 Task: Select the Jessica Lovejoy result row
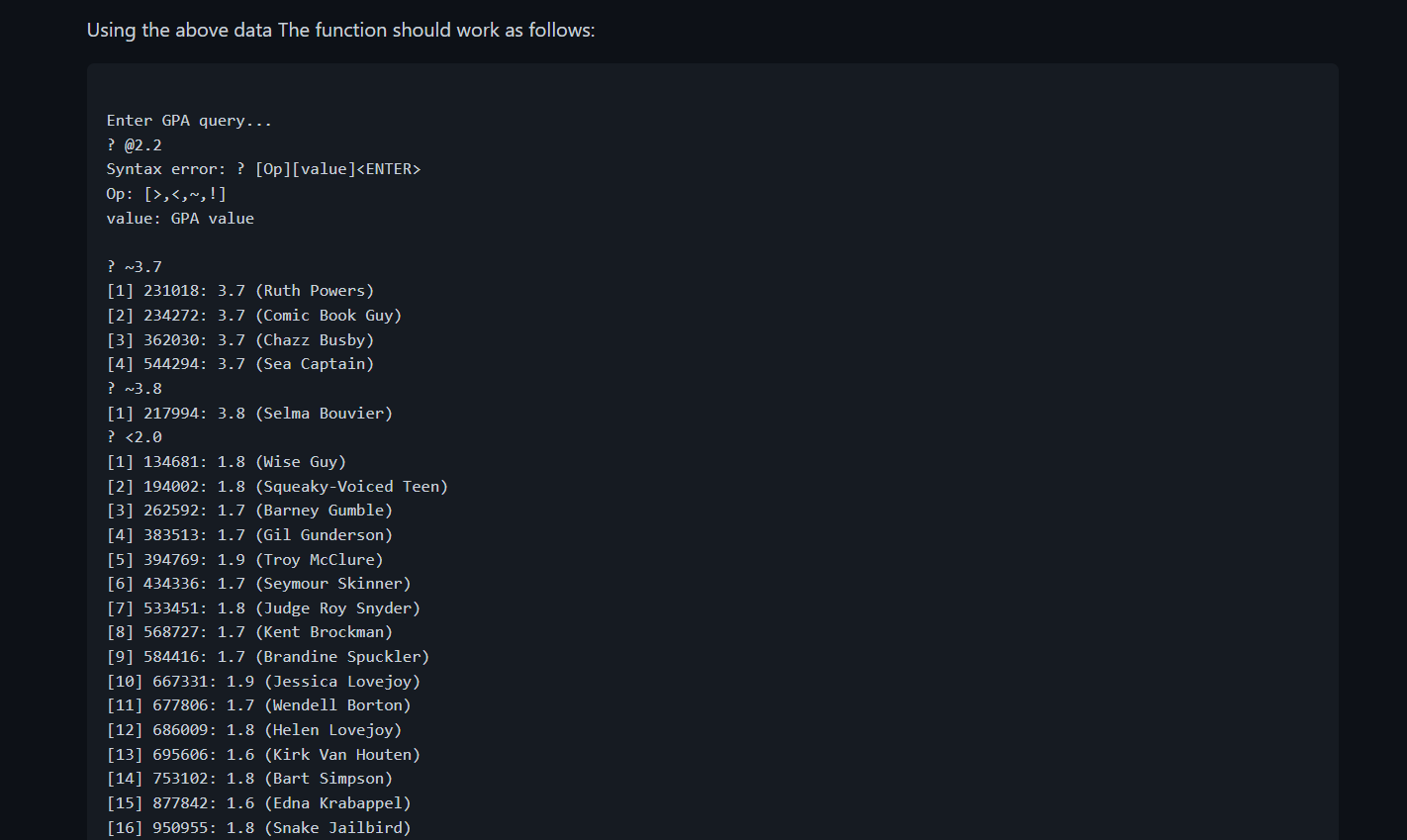pos(263,681)
